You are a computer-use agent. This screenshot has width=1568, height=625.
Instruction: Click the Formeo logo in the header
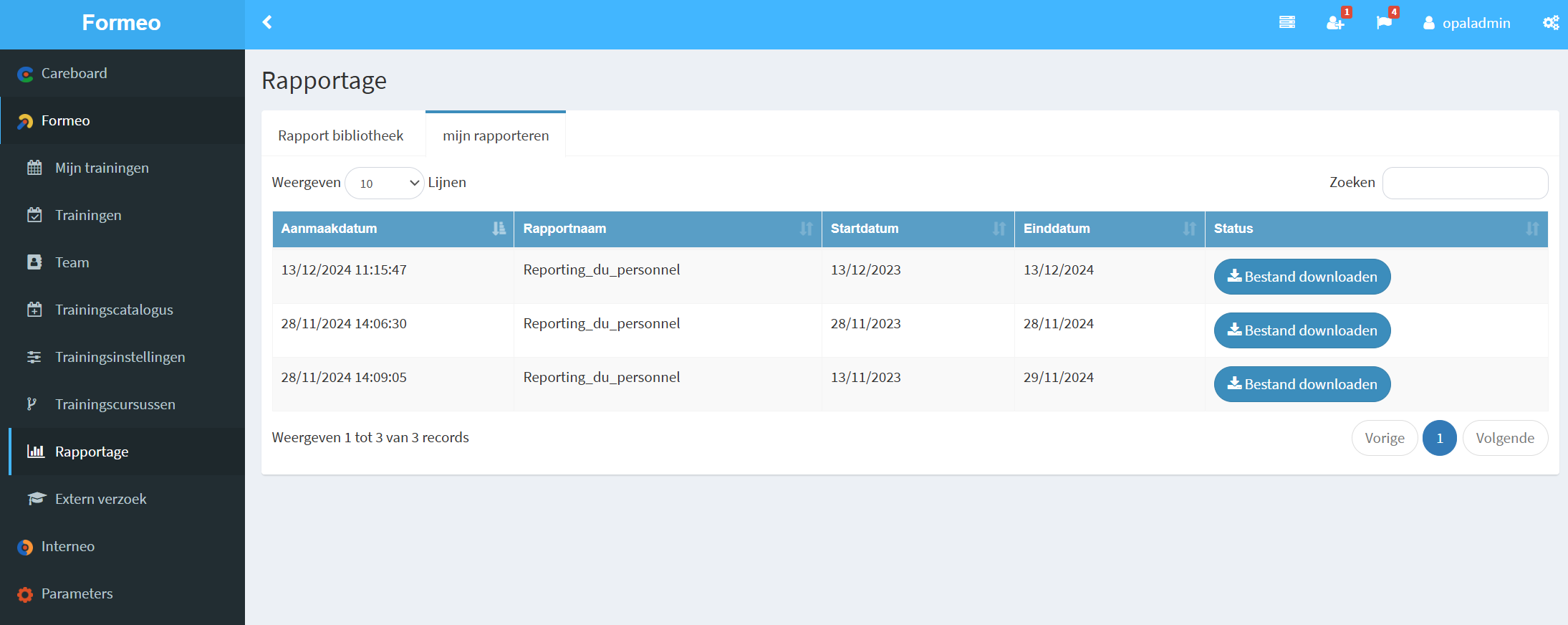pos(122,23)
